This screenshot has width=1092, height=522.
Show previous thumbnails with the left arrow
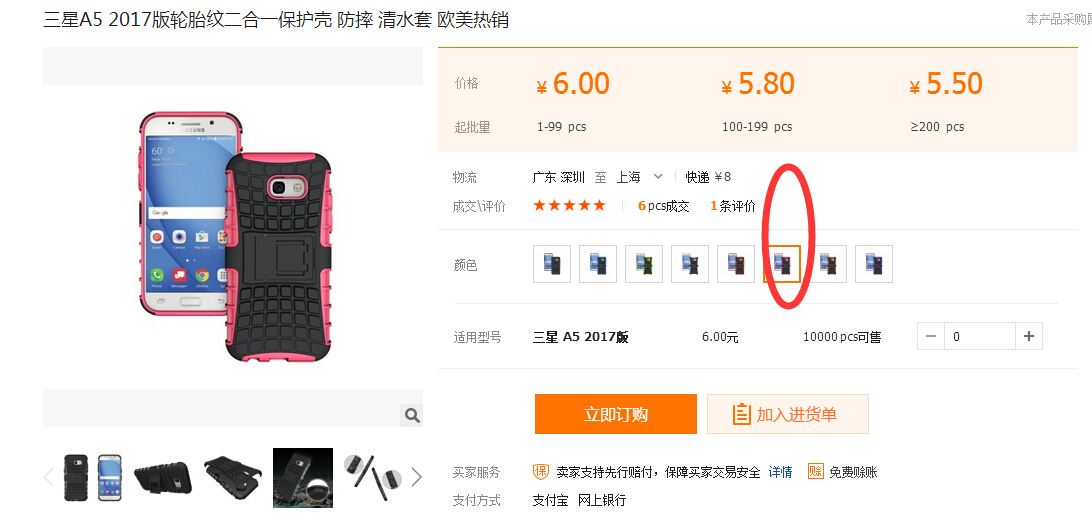click(x=49, y=477)
